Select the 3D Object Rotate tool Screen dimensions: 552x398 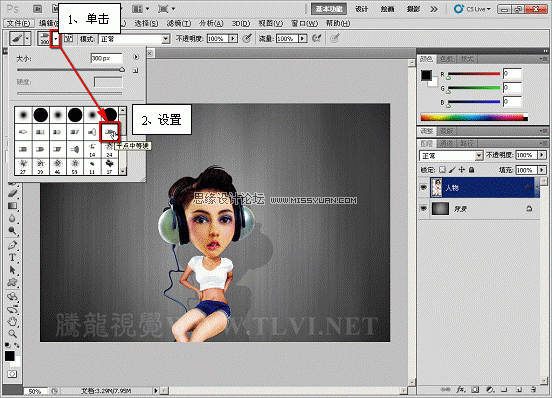pos(12,297)
